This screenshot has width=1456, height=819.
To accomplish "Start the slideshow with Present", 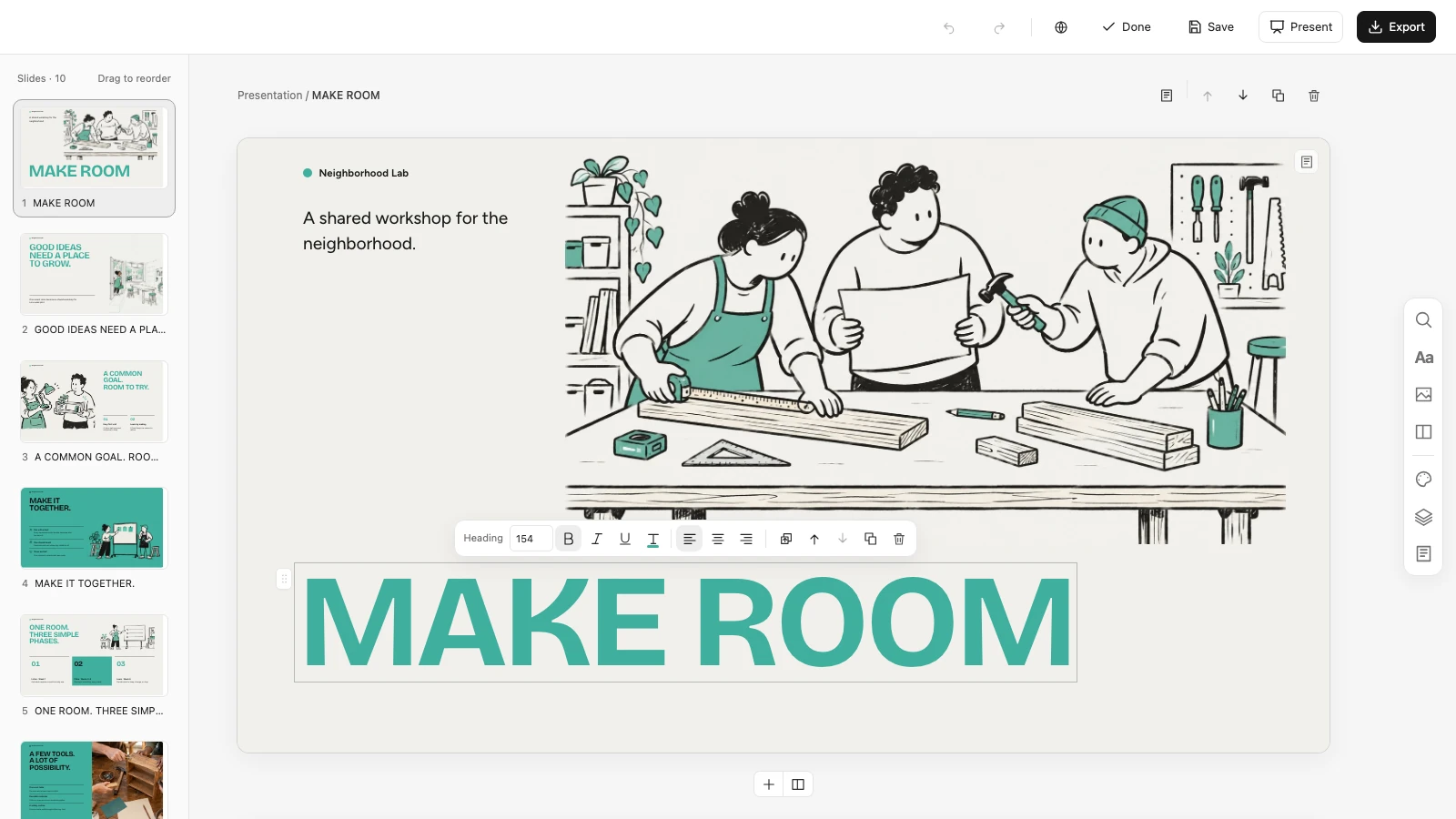I will (1301, 27).
